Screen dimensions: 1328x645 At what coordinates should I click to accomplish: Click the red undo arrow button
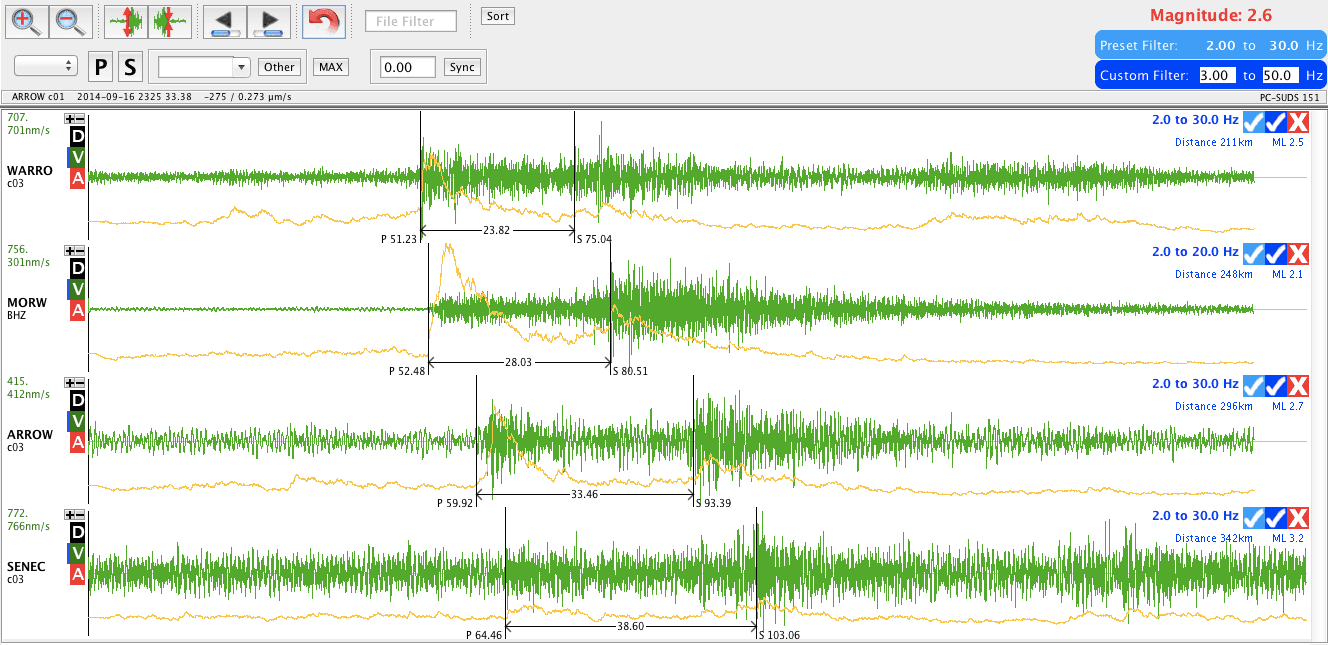(324, 21)
